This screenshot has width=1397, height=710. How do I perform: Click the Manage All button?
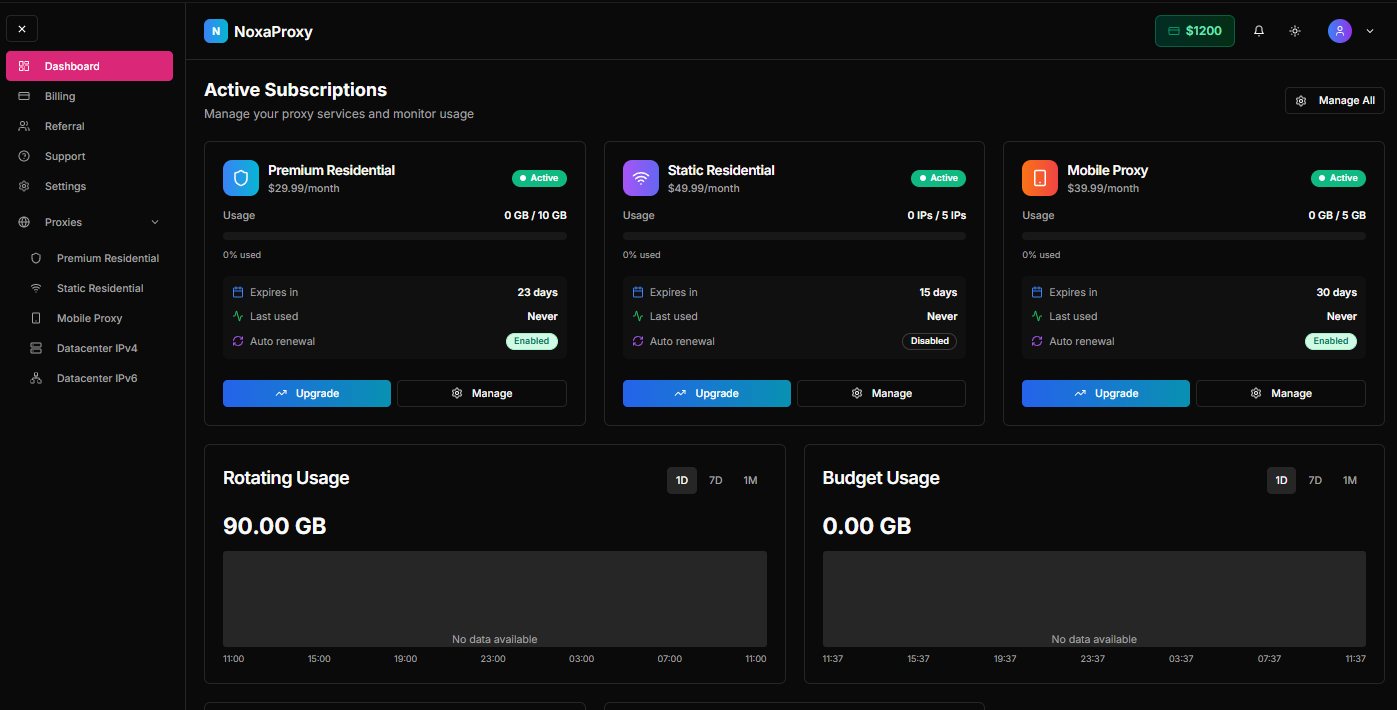pos(1334,100)
